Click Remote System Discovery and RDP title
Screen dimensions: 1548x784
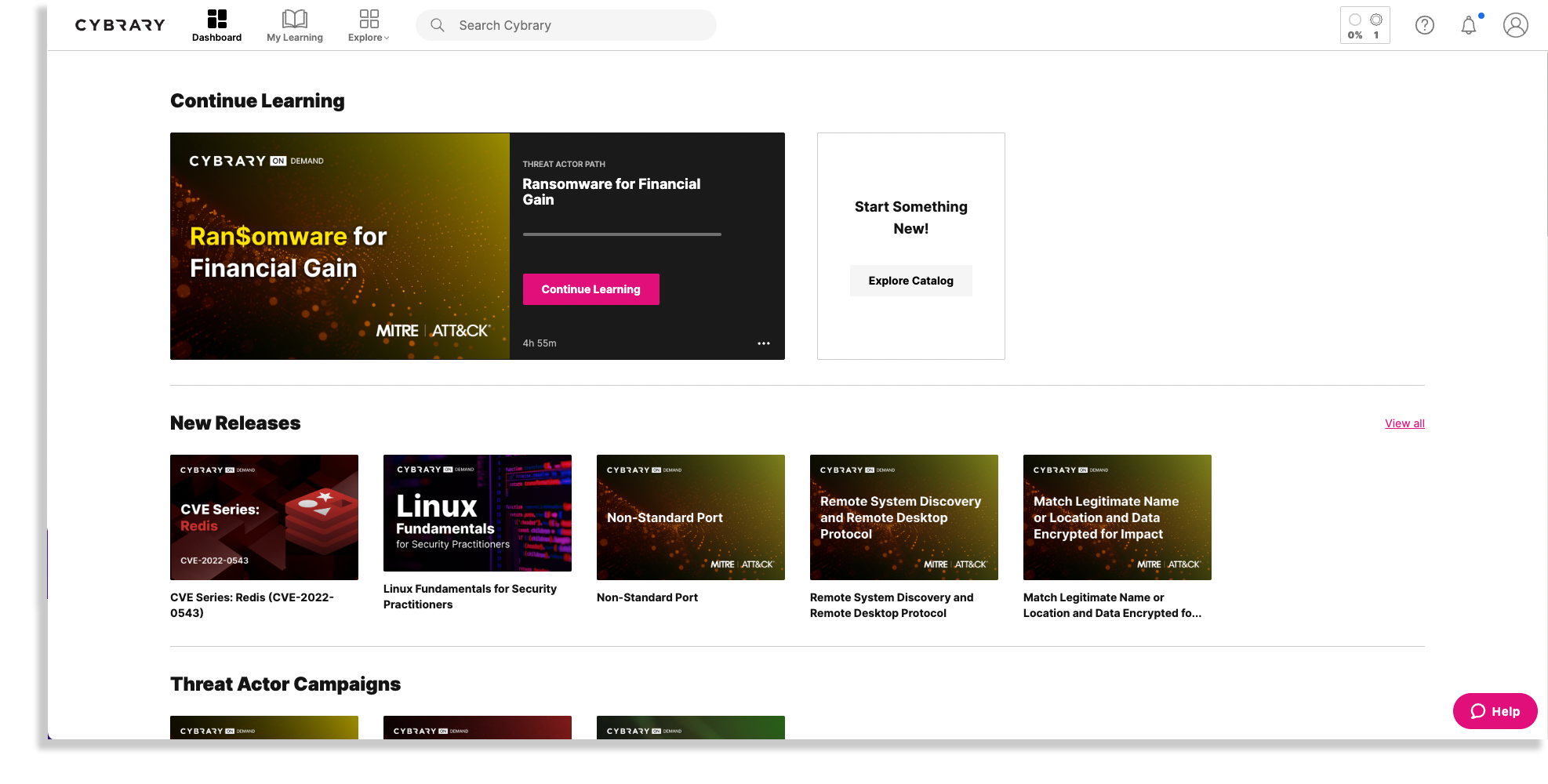[x=892, y=605]
